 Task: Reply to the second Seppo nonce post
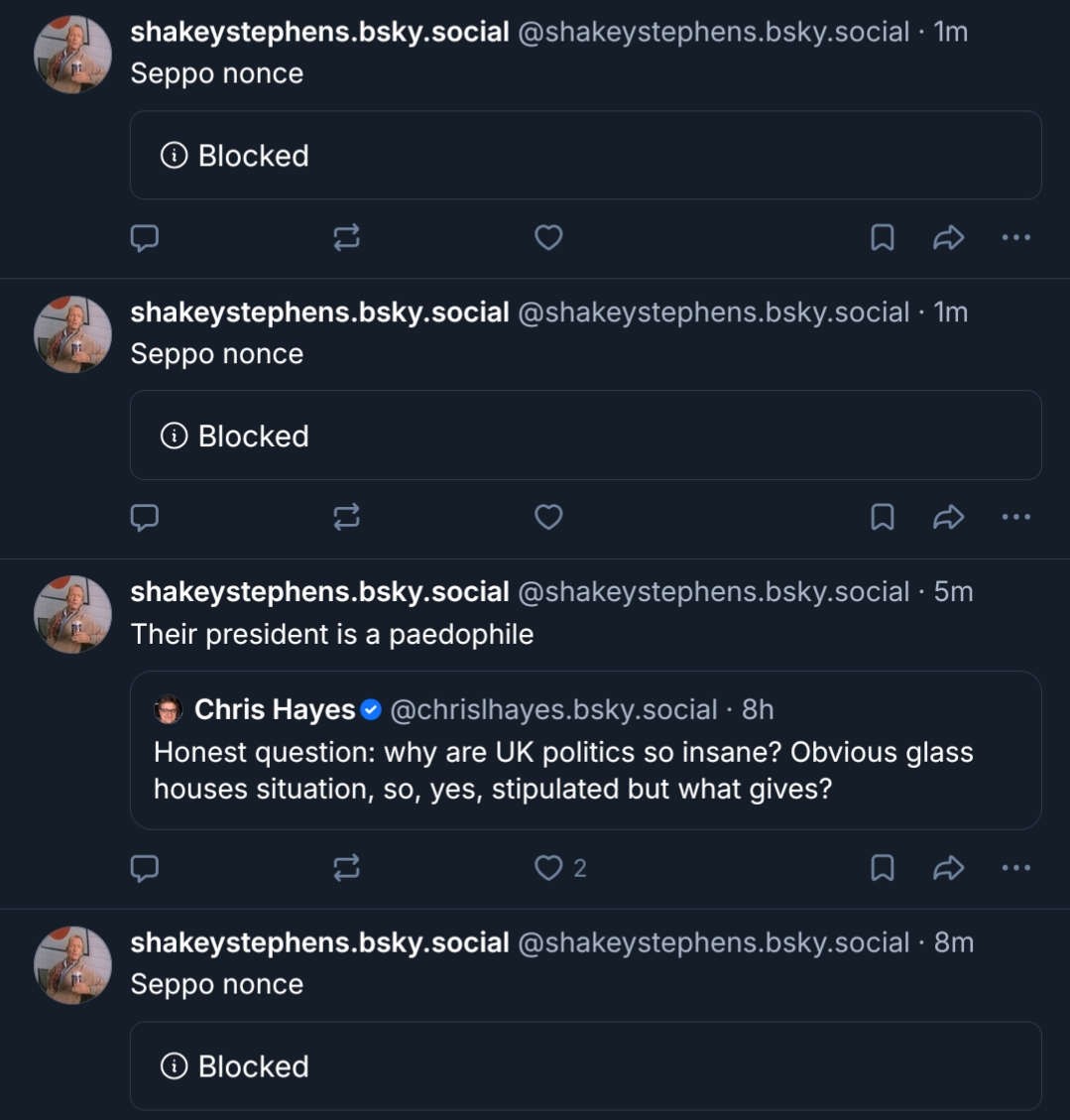pos(145,518)
